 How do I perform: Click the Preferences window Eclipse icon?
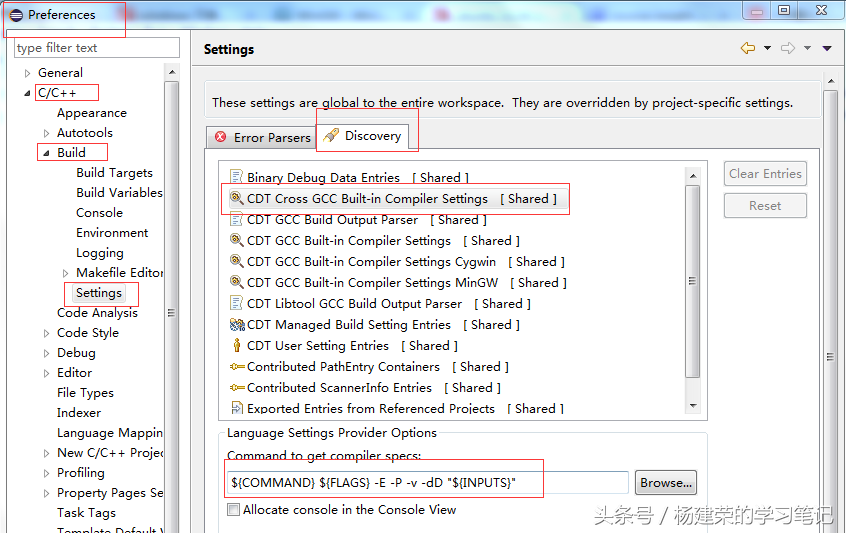tap(17, 15)
